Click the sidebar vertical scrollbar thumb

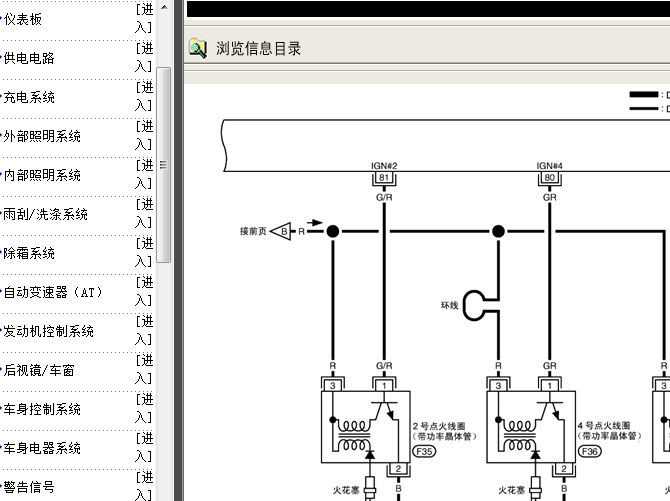[x=164, y=165]
